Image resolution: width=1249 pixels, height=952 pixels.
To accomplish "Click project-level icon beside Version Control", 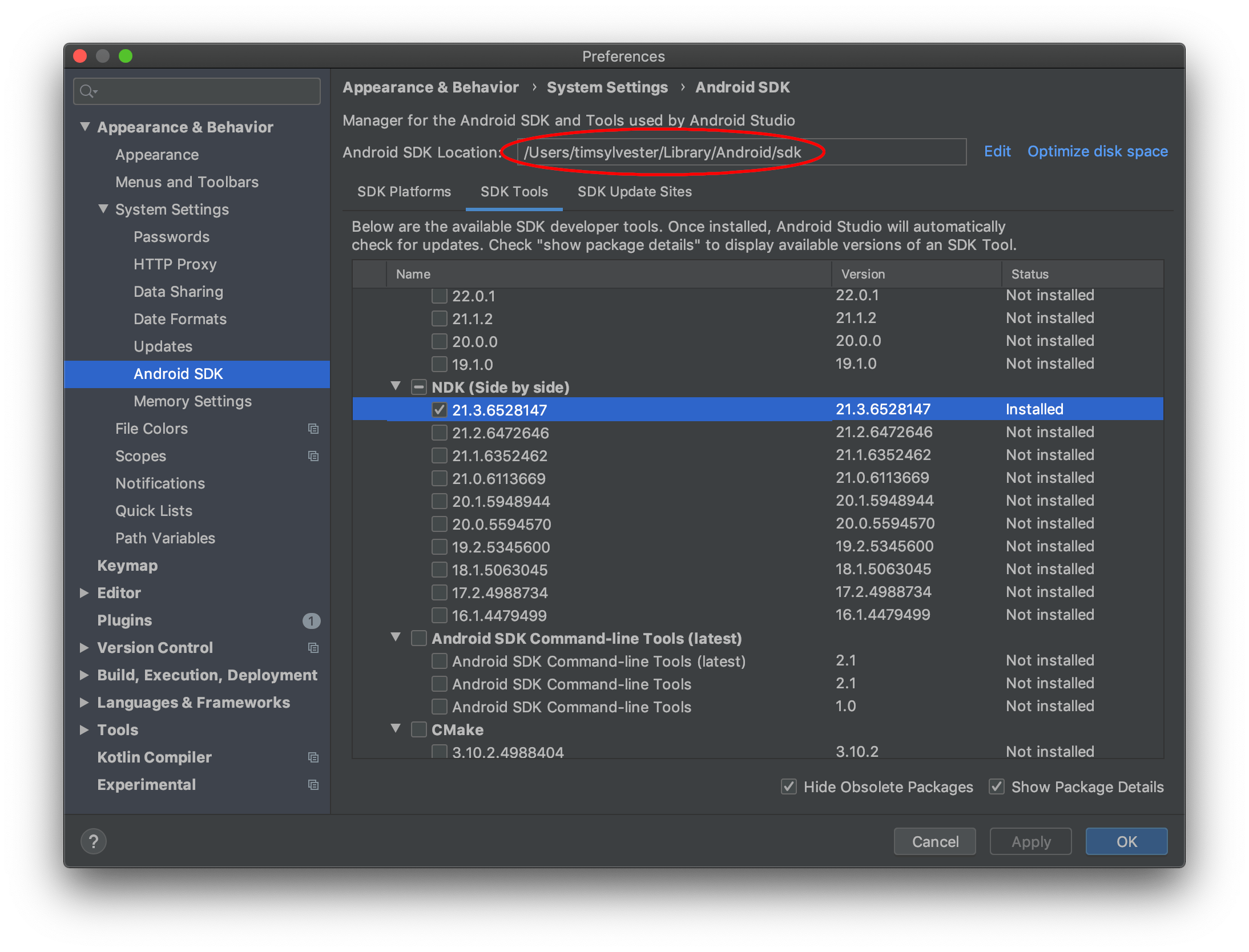I will pos(313,648).
